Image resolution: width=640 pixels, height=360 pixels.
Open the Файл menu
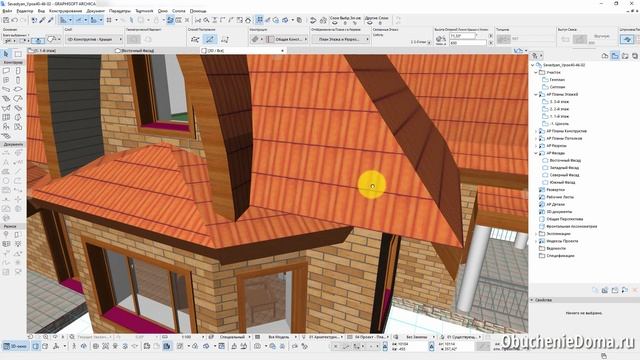click(x=7, y=11)
